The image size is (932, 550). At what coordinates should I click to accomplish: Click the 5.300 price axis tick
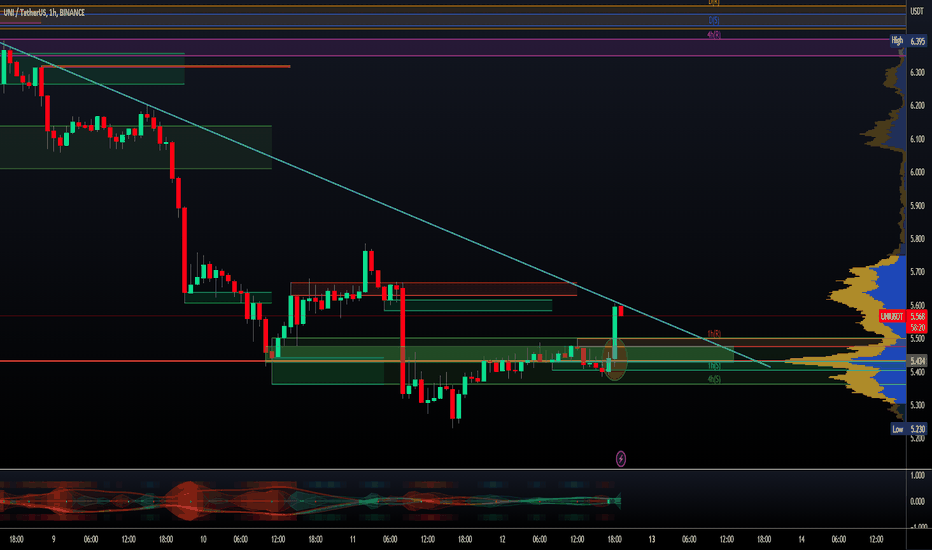917,405
